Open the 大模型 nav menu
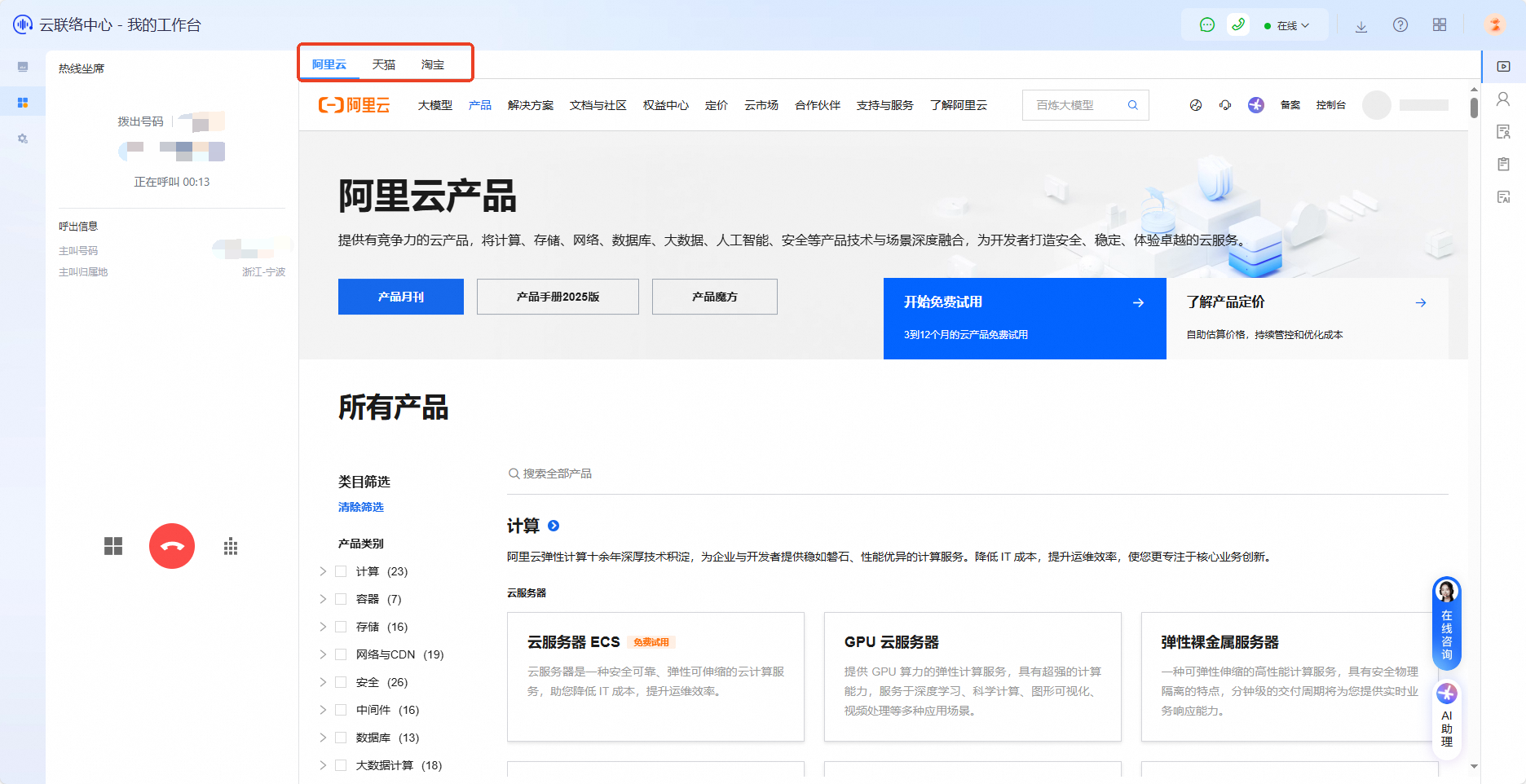 (x=435, y=105)
